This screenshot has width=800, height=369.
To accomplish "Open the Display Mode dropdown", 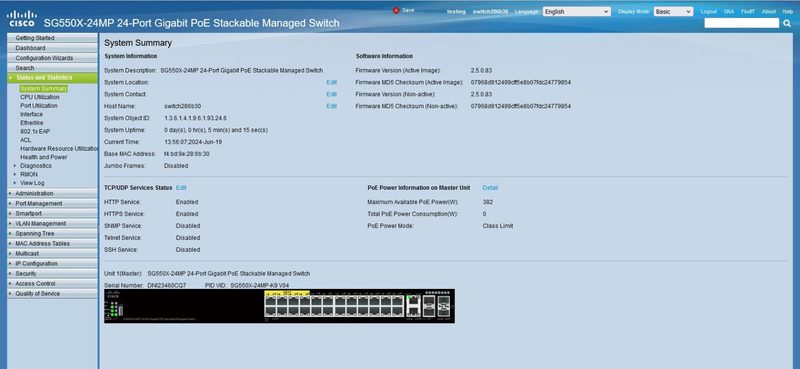I will [x=673, y=11].
